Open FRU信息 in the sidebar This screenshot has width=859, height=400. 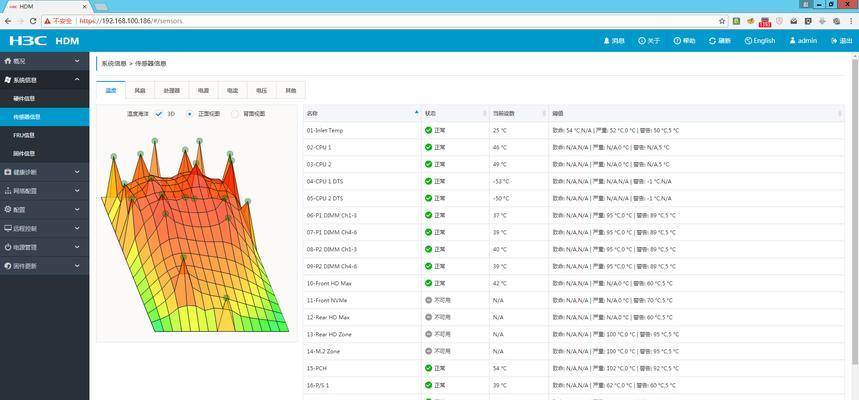44,135
